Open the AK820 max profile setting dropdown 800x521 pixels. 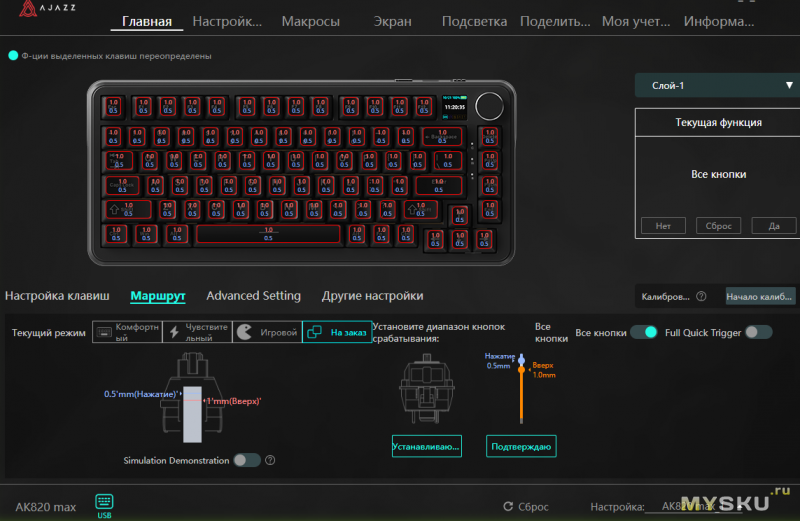tap(694, 506)
